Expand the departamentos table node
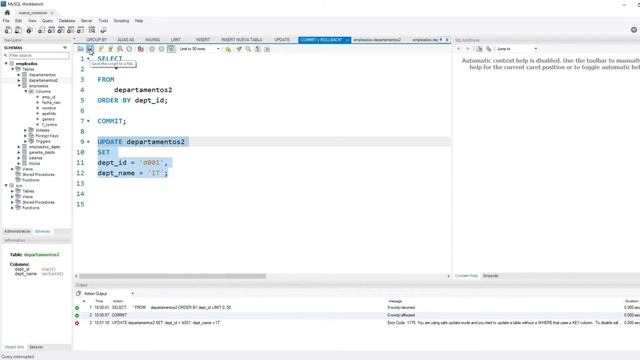 pos(19,75)
